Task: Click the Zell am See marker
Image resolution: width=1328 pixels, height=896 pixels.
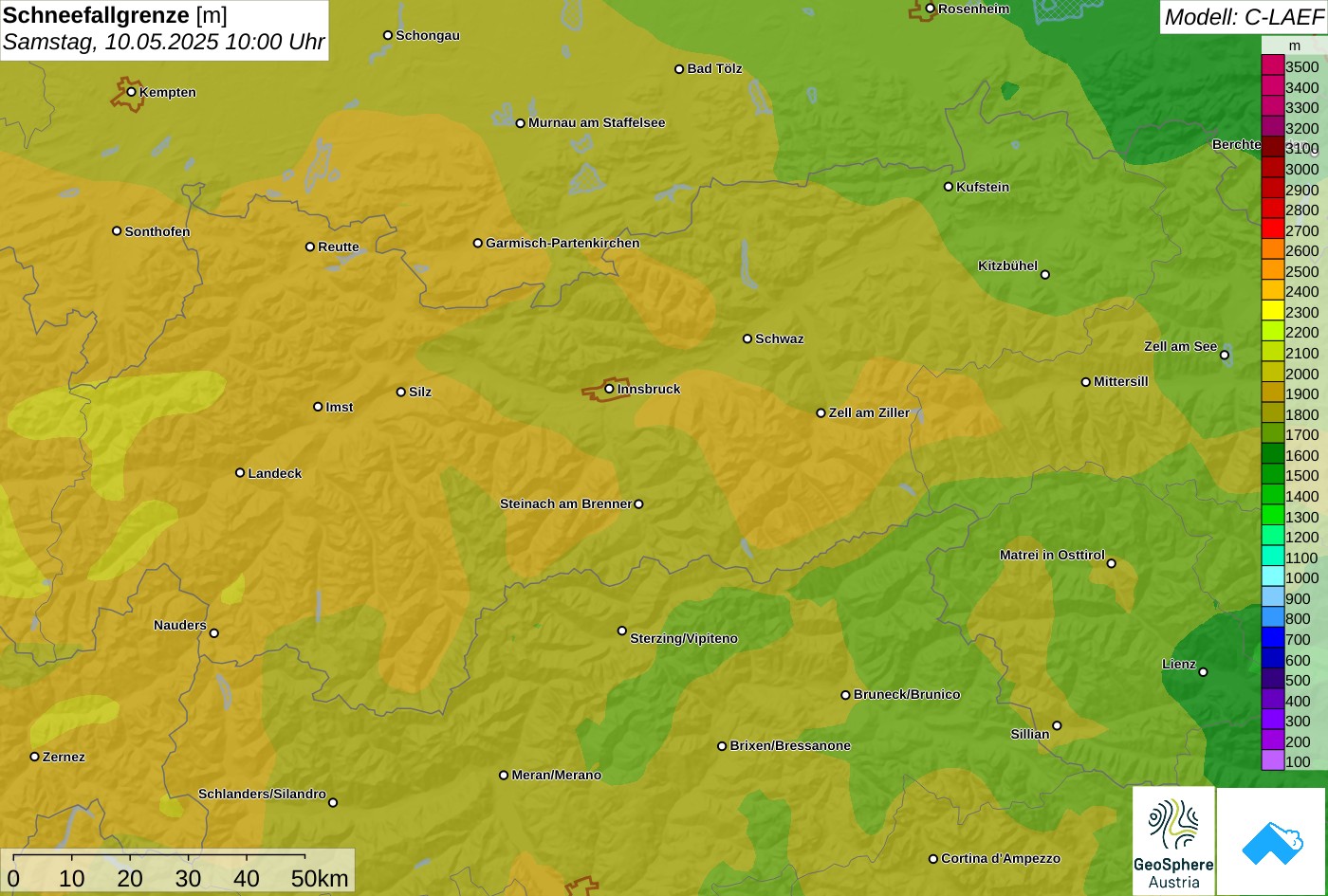Action: [x=1225, y=356]
